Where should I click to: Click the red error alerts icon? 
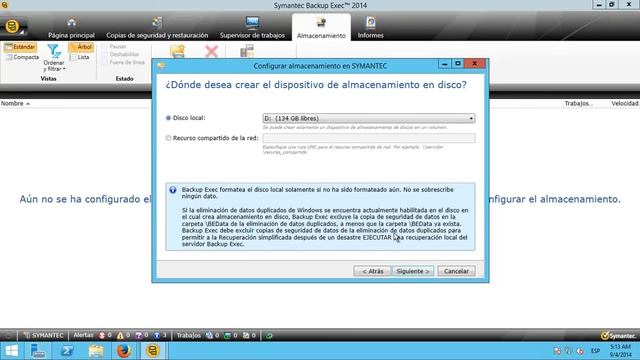[102, 336]
